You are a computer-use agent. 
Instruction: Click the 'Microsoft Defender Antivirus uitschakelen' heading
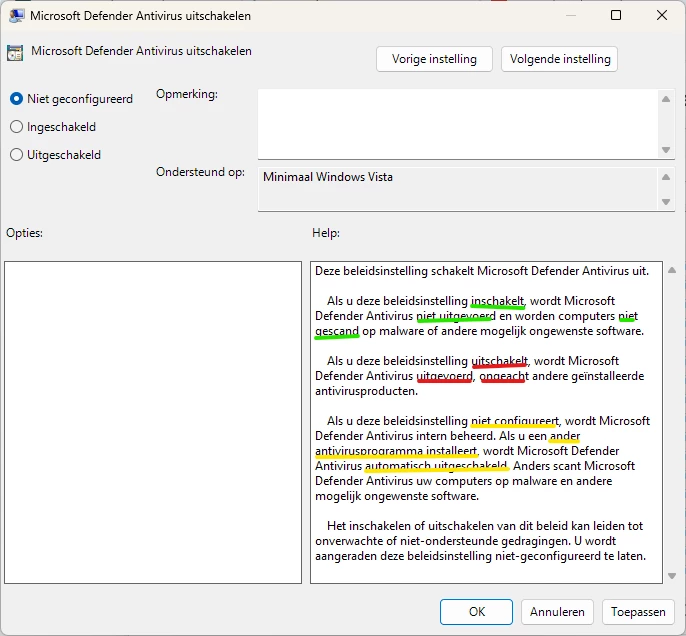pos(141,51)
